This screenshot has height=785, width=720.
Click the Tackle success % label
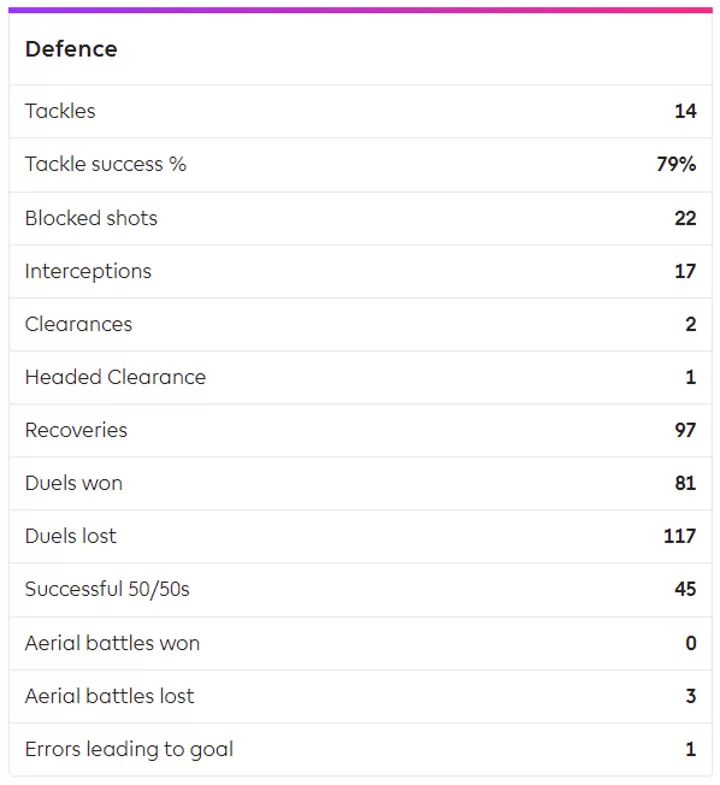pyautogui.click(x=105, y=164)
